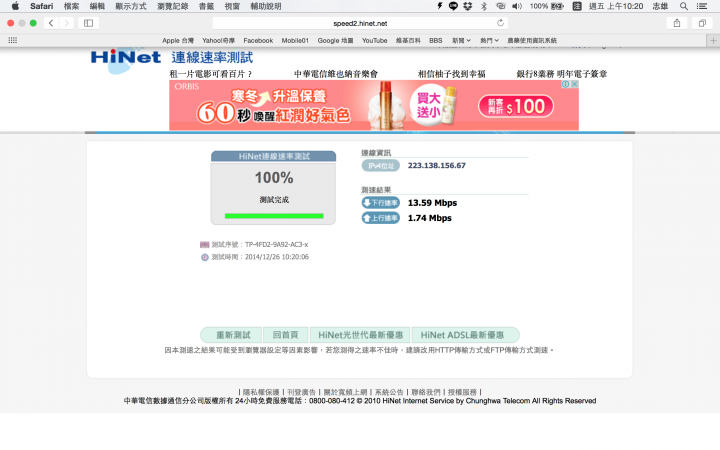Add a new tab with plus button
This screenshot has height=450, width=720.
[x=713, y=40]
